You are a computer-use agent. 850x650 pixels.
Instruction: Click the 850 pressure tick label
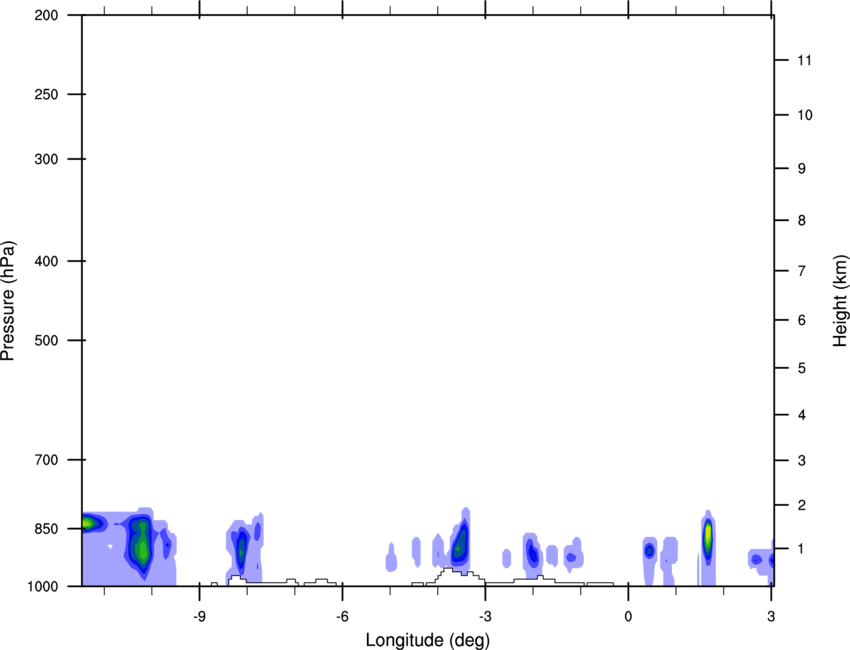click(46, 529)
